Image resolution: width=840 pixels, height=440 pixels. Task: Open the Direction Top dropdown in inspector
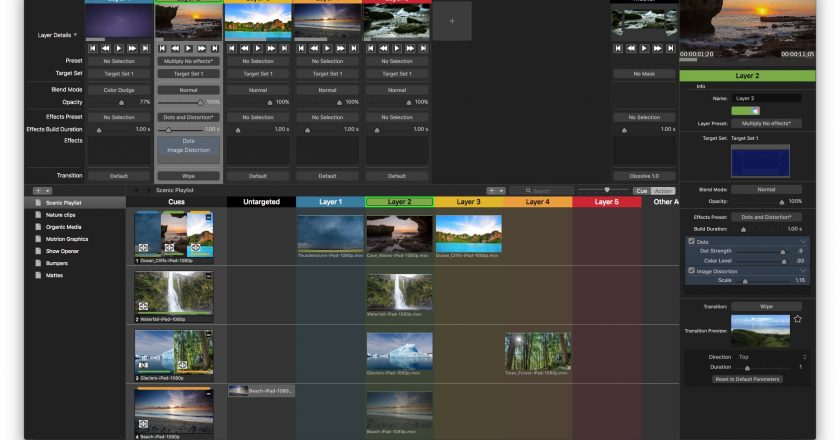pyautogui.click(x=771, y=357)
